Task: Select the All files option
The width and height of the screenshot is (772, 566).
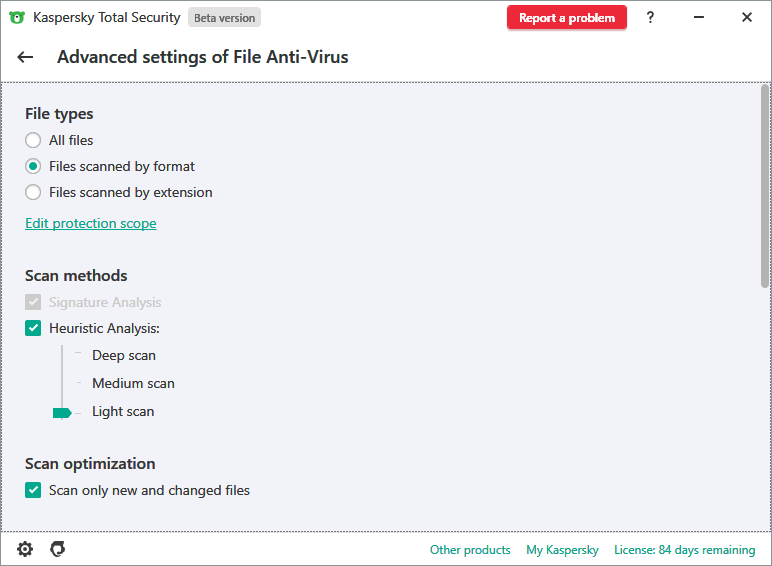Action: (33, 140)
